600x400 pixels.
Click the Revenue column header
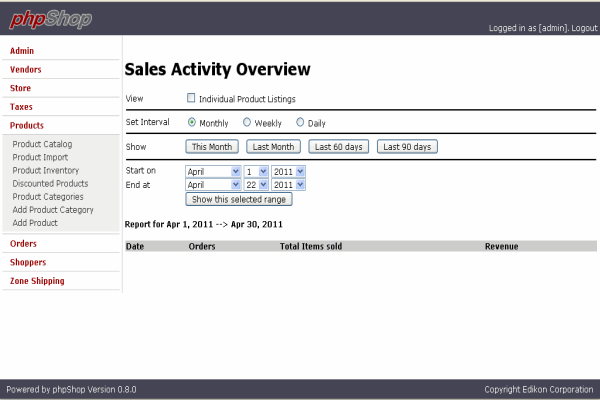point(501,247)
